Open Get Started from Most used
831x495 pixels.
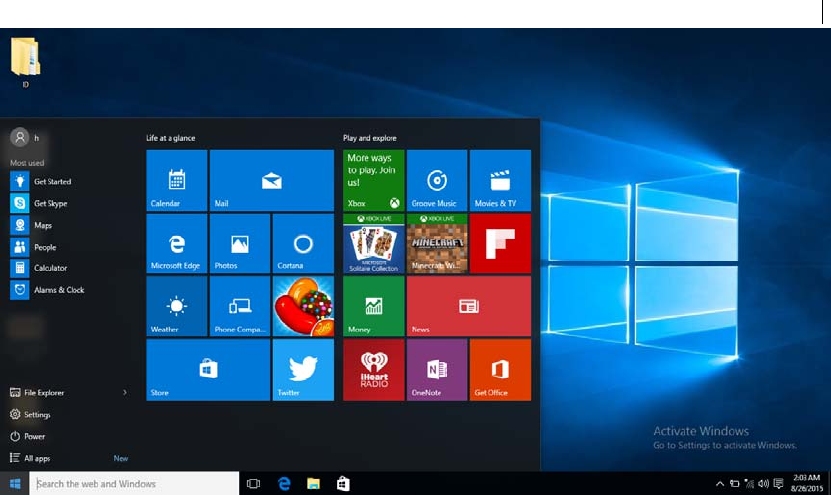click(x=41, y=181)
